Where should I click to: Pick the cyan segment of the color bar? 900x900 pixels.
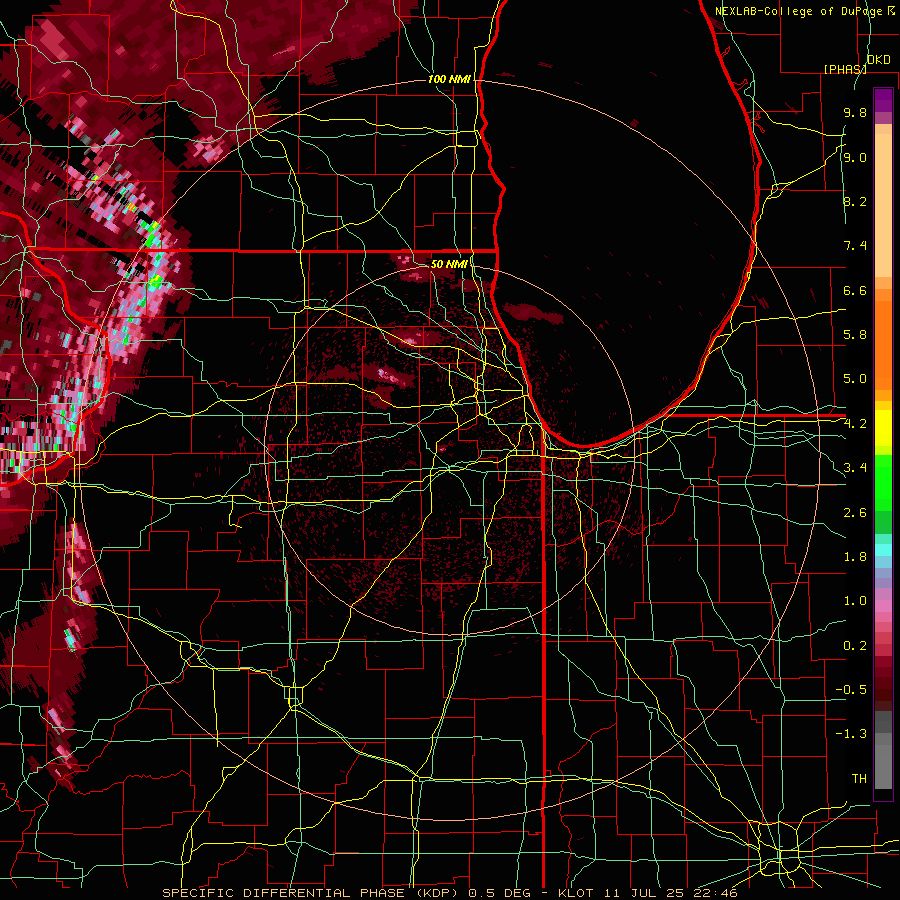[x=883, y=550]
